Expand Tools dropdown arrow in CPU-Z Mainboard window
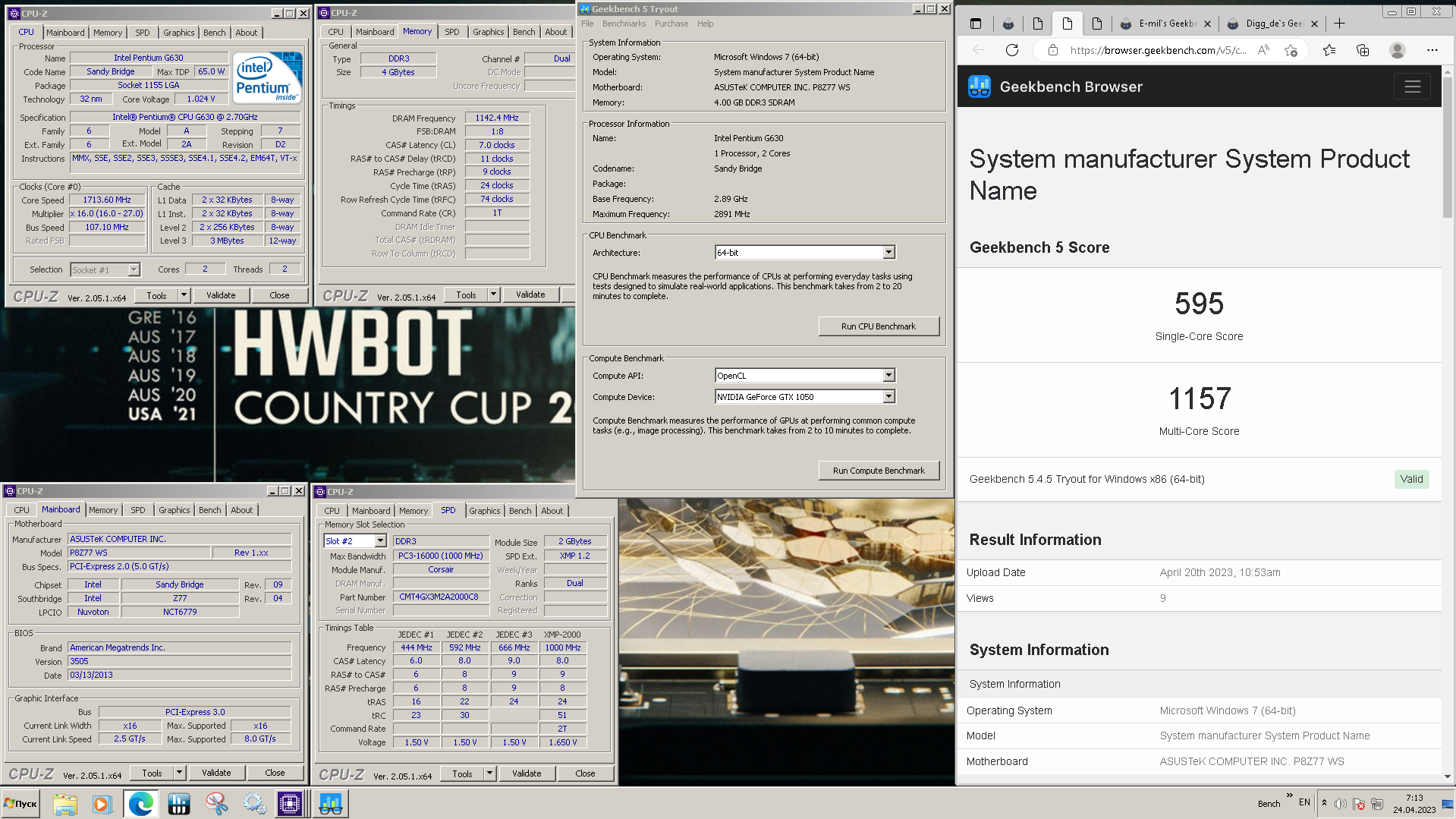 (x=179, y=773)
